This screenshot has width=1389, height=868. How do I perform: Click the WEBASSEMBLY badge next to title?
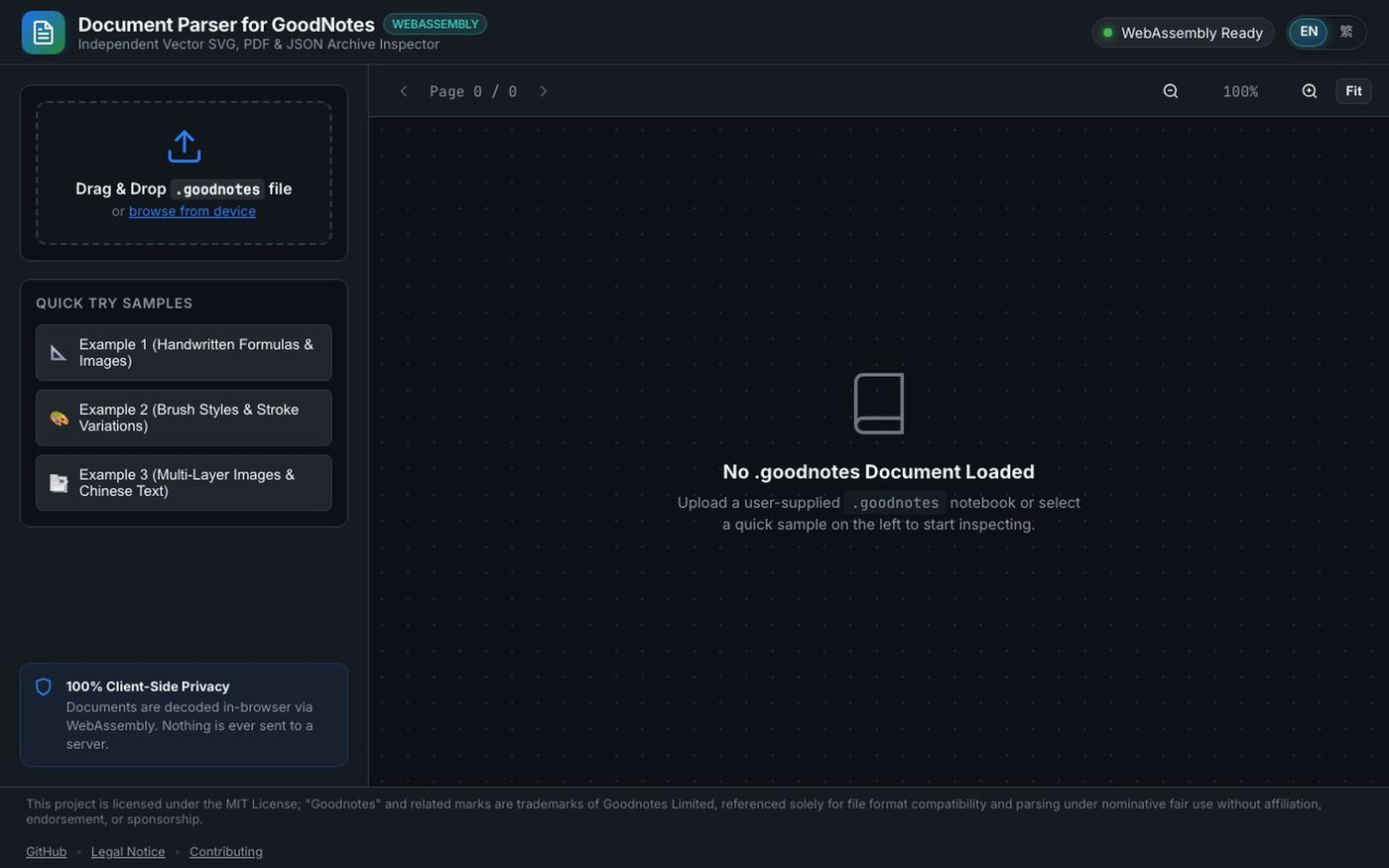click(435, 24)
